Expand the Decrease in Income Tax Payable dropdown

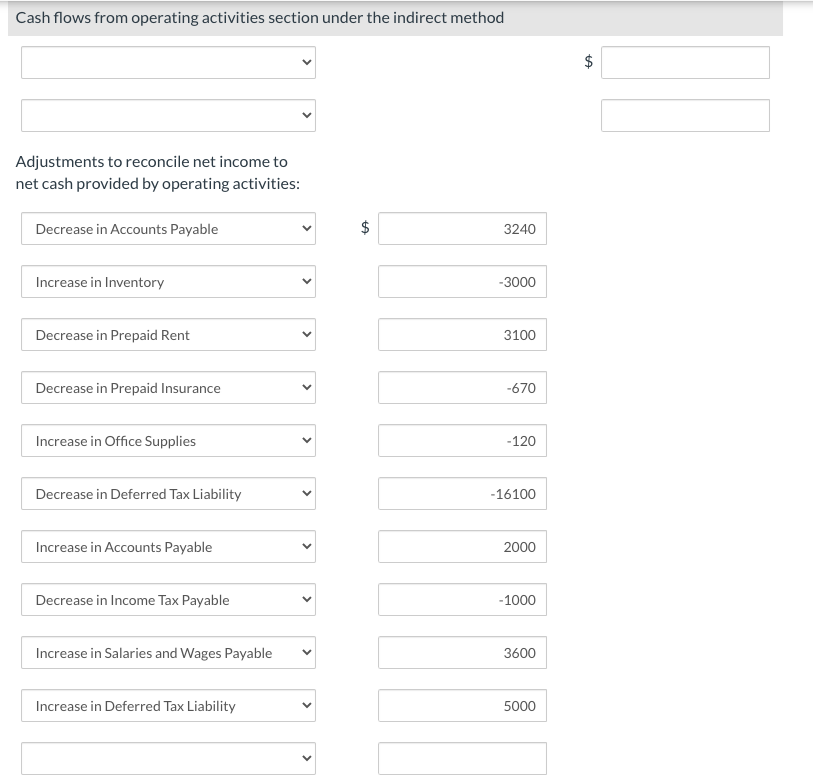168,599
